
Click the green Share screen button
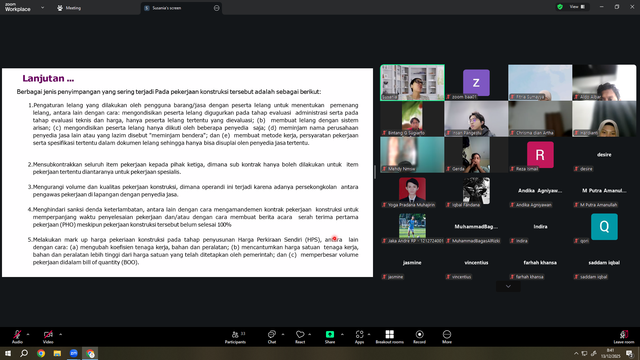[330, 337]
